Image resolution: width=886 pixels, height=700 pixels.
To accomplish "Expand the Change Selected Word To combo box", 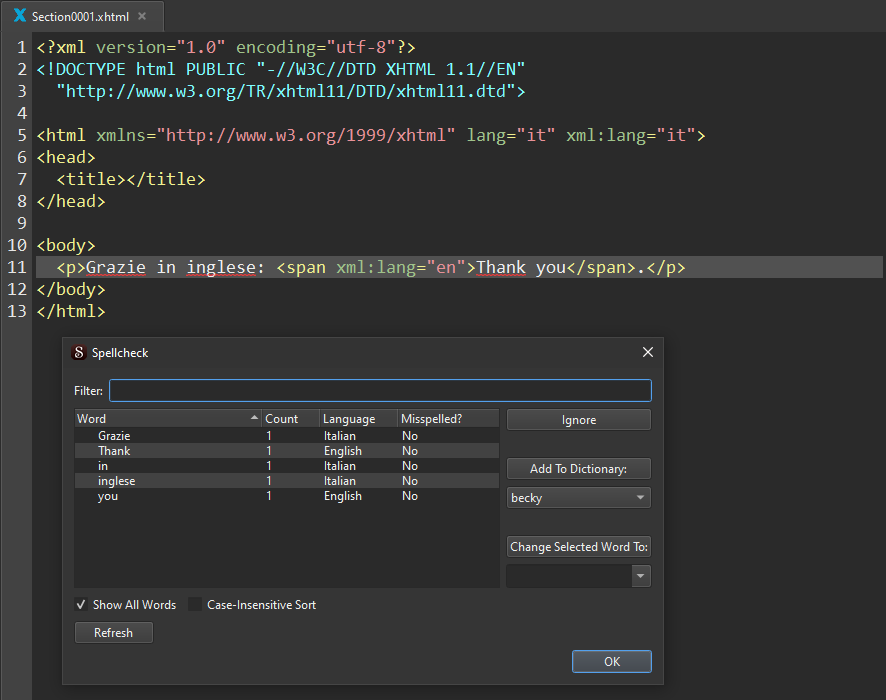I will click(640, 576).
